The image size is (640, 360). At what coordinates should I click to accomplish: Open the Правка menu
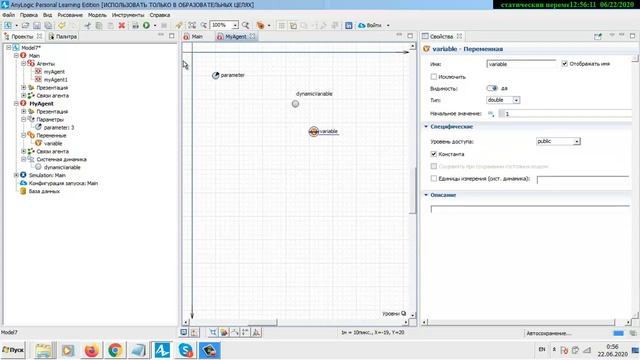[x=29, y=15]
